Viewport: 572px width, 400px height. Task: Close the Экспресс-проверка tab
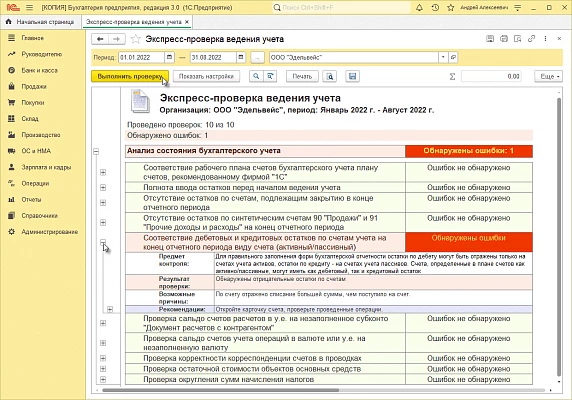187,22
